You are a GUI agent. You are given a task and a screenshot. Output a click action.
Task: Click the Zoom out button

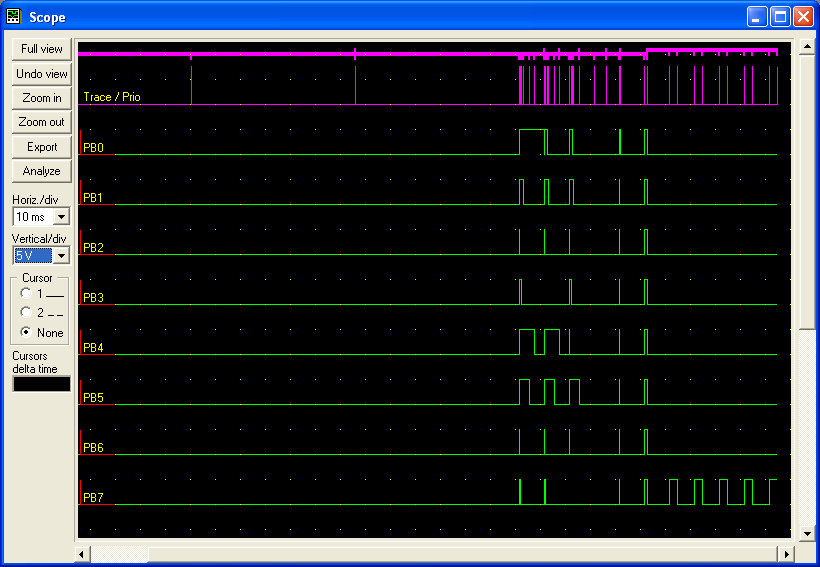(x=41, y=122)
